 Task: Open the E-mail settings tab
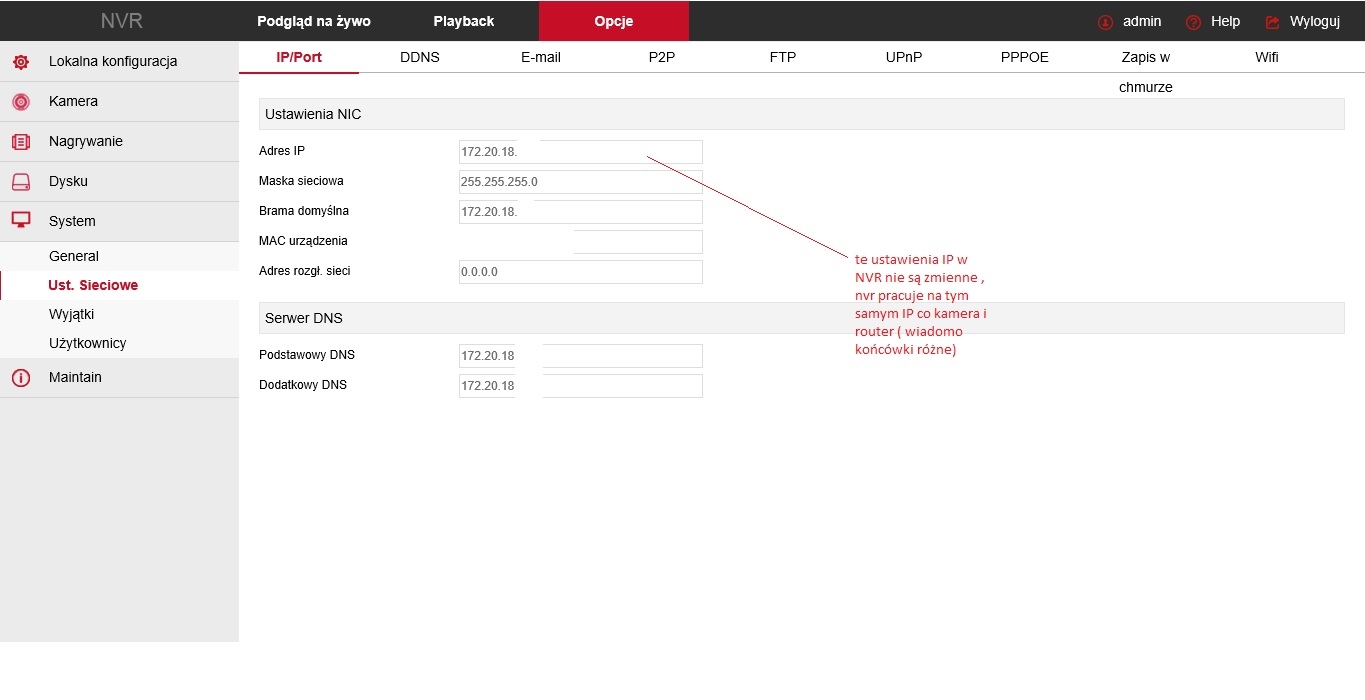[541, 57]
